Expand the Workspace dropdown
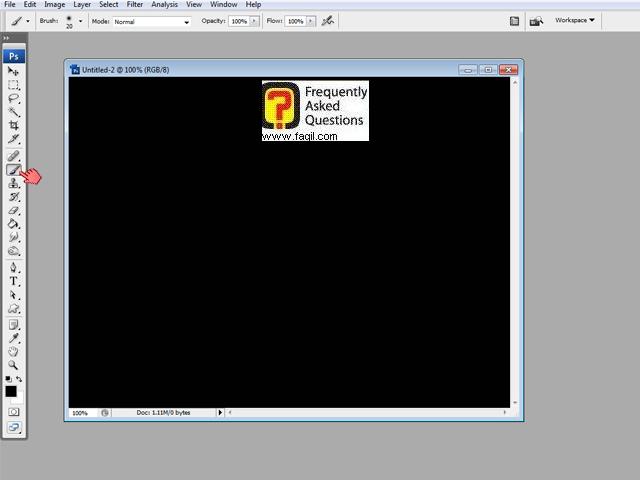640x480 pixels. (575, 20)
